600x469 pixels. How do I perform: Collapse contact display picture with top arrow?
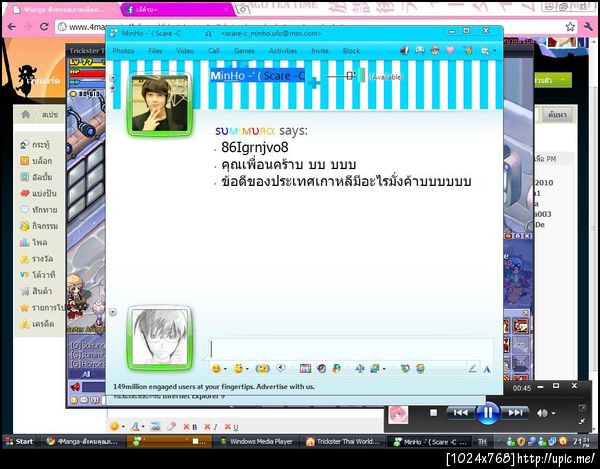point(113,78)
